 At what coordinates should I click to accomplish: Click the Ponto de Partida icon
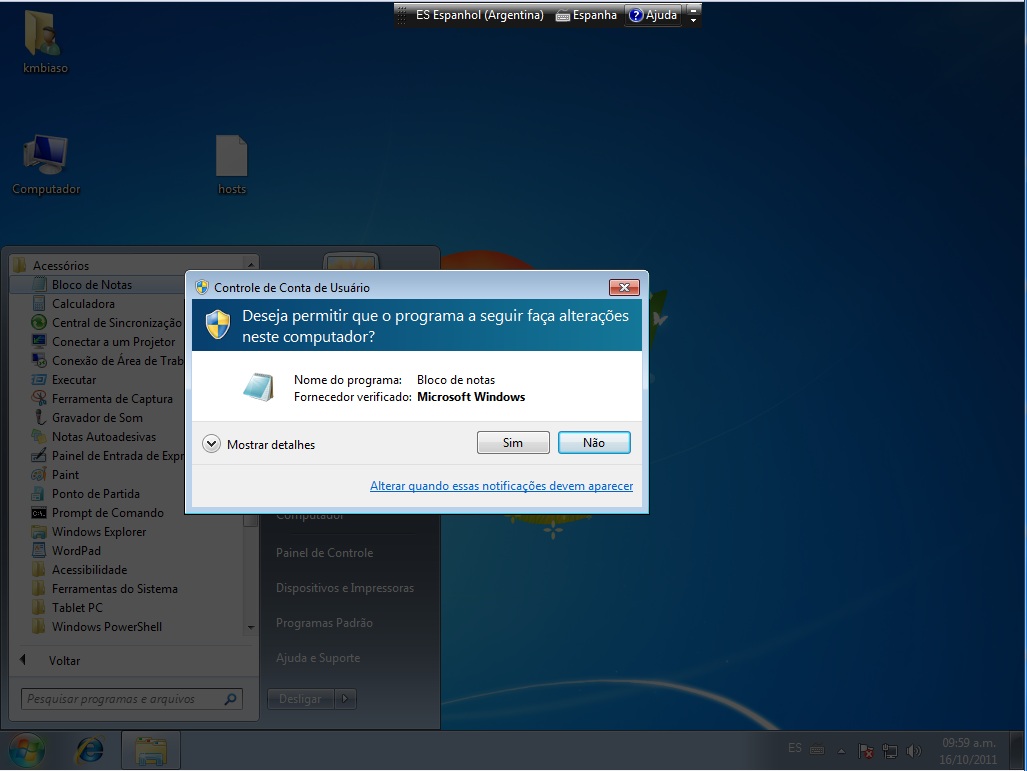39,493
